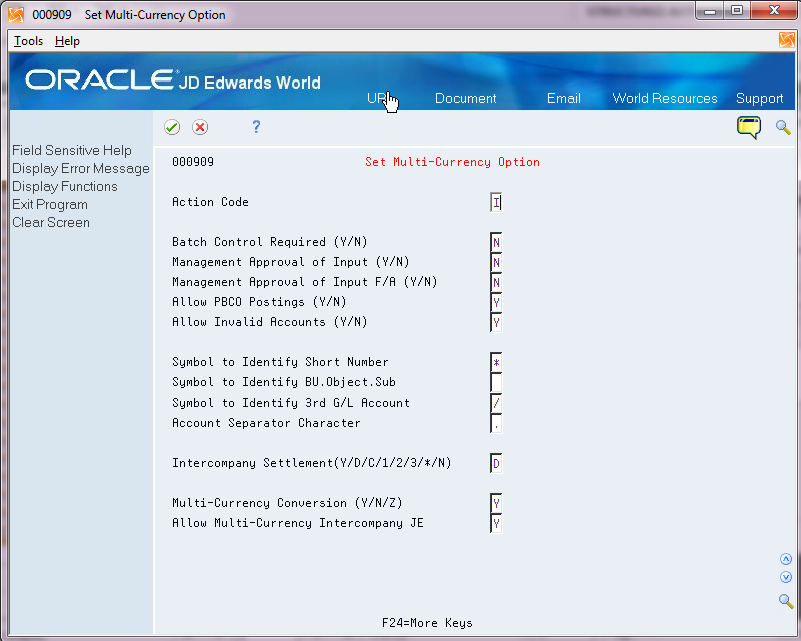Click Symbol to Identify BU.Object.Sub field
Screen dimensions: 801x641
496,383
